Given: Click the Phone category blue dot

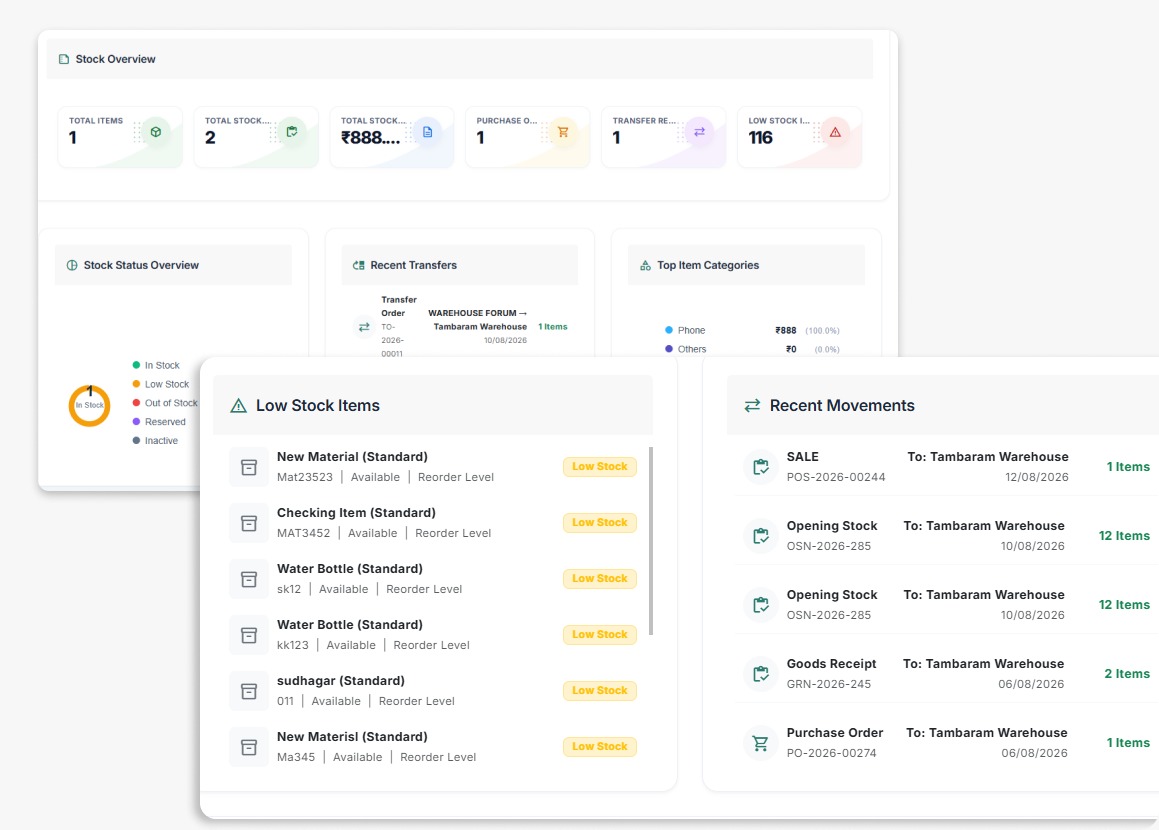Looking at the screenshot, I should pyautogui.click(x=669, y=330).
